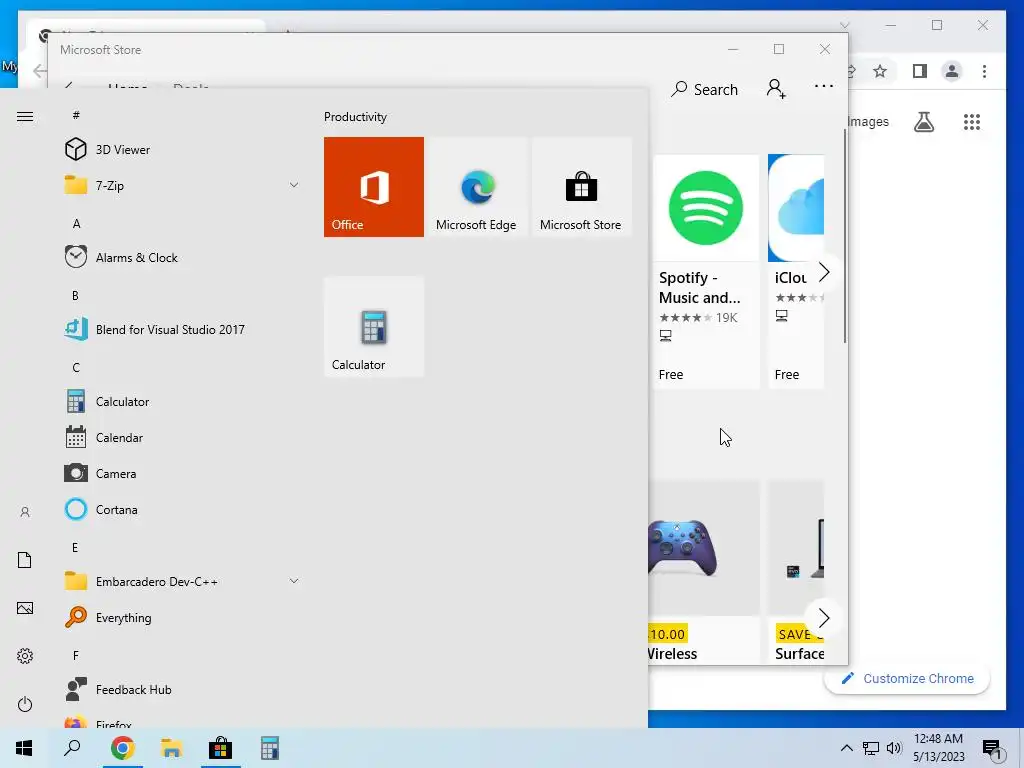
Task: Switch to Chrome on the taskbar
Action: coord(122,748)
